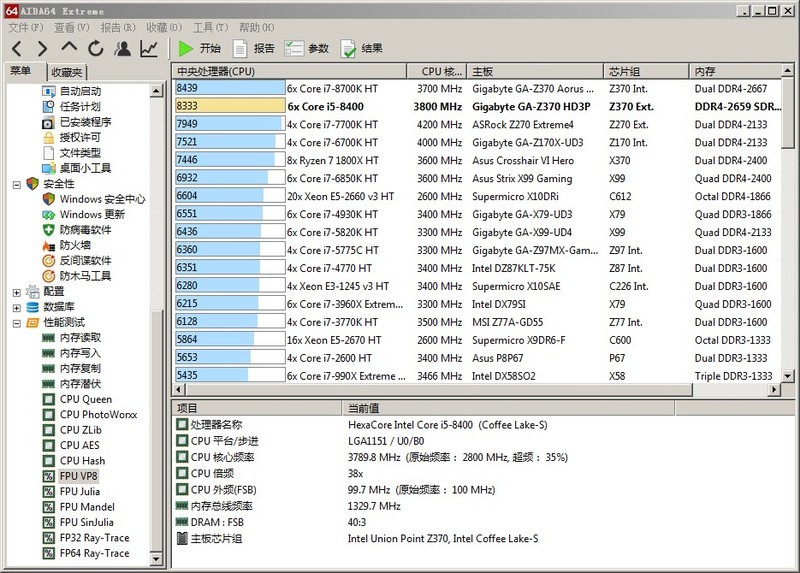
Task: Collapse the 安全性 tree node
Action: (16, 185)
